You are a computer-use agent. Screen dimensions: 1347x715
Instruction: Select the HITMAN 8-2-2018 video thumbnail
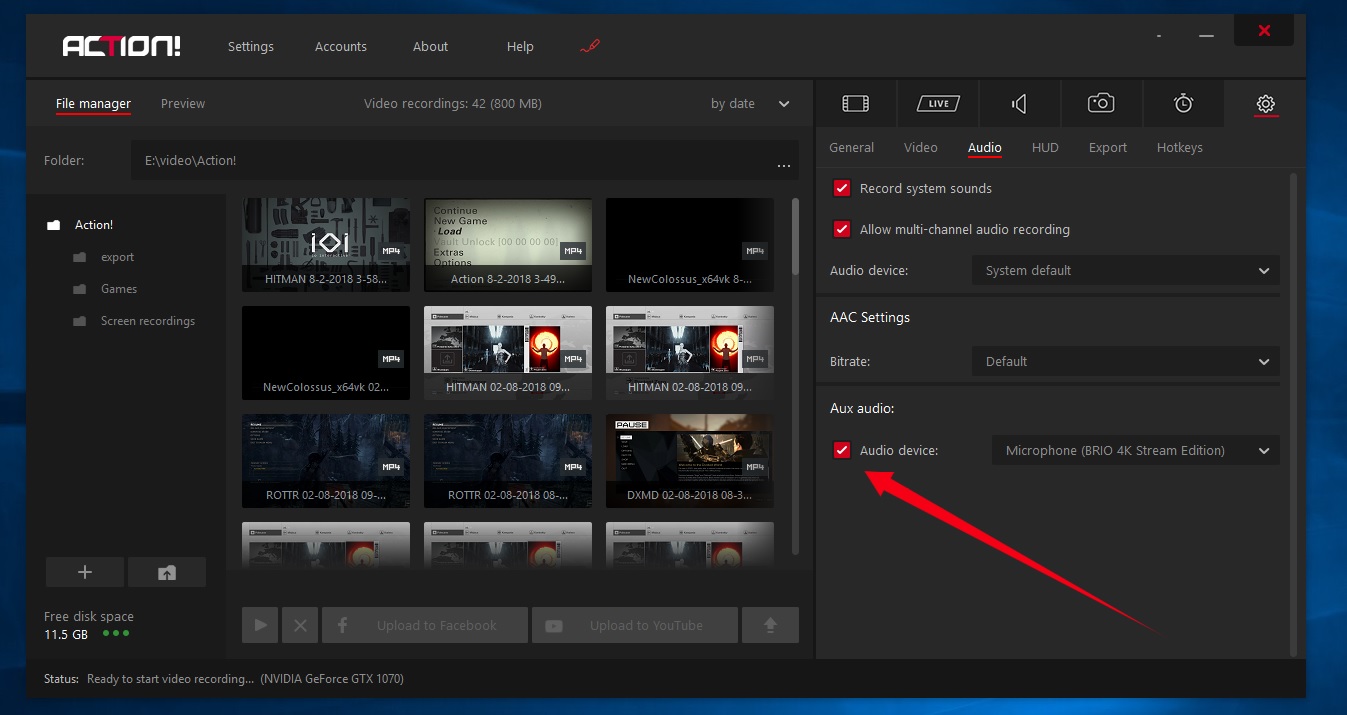[x=326, y=244]
